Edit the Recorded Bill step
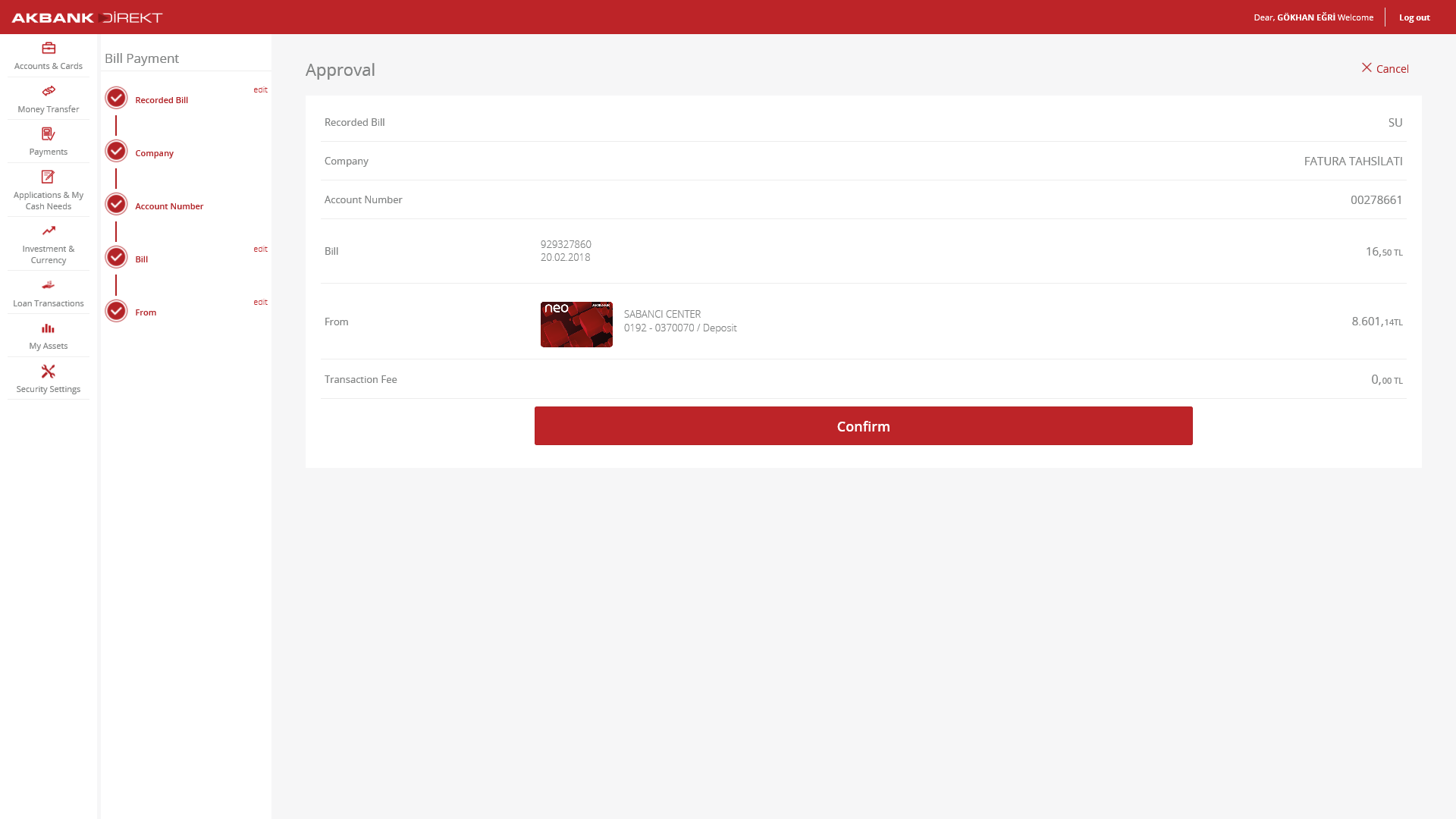 coord(260,89)
